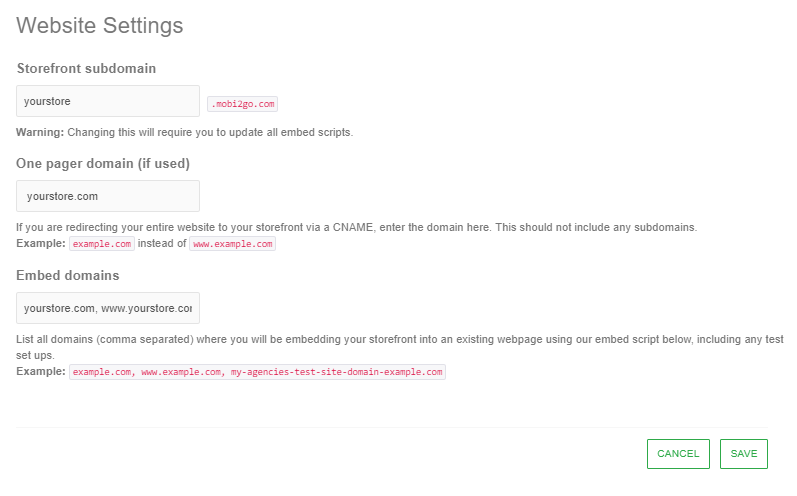Click the Website Settings page heading

coord(100,26)
